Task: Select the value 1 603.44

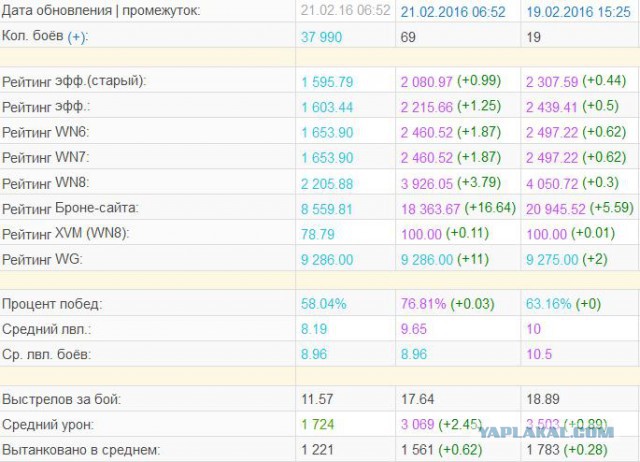Action: [327, 107]
